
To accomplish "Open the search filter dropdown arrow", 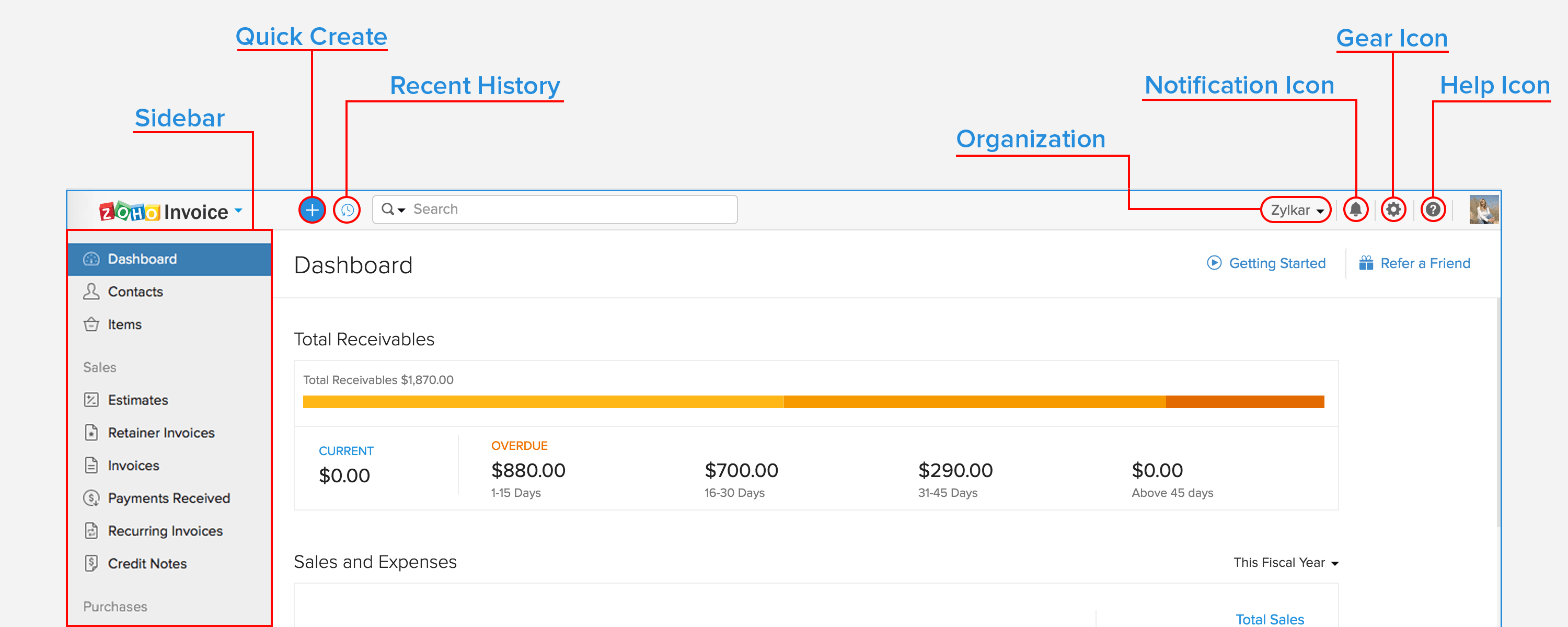I will 401,210.
